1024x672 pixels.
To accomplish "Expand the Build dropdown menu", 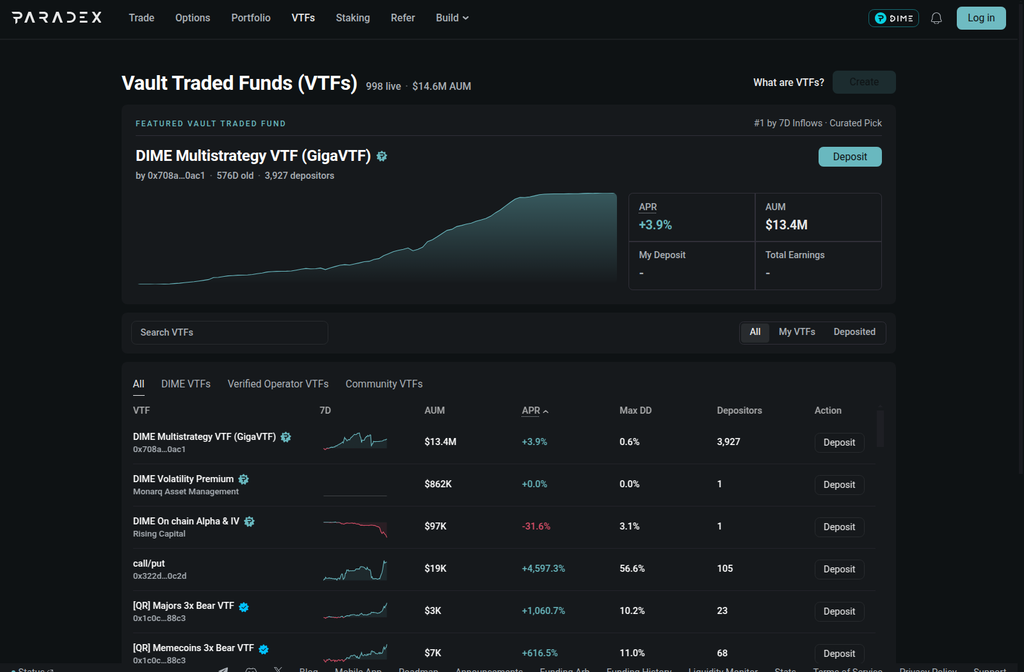I will click(452, 18).
